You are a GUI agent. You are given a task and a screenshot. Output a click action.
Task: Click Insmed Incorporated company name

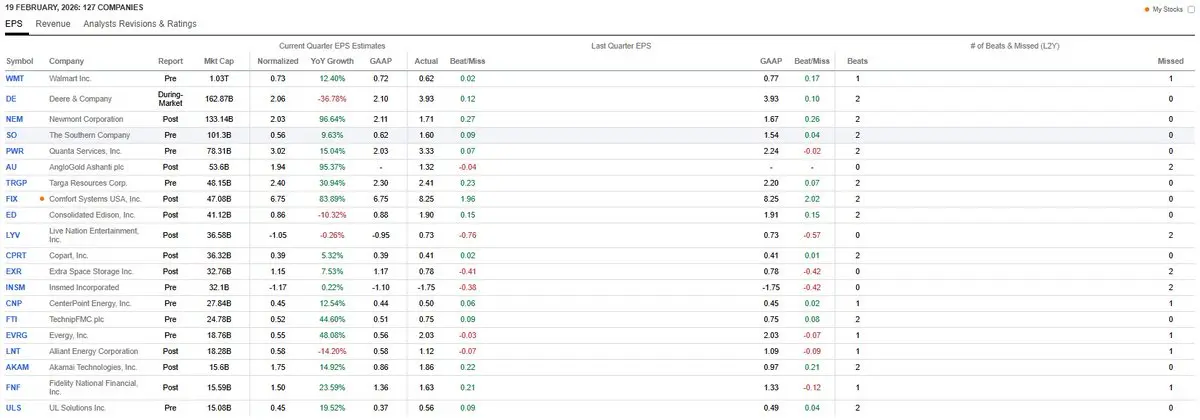pyautogui.click(x=86, y=287)
